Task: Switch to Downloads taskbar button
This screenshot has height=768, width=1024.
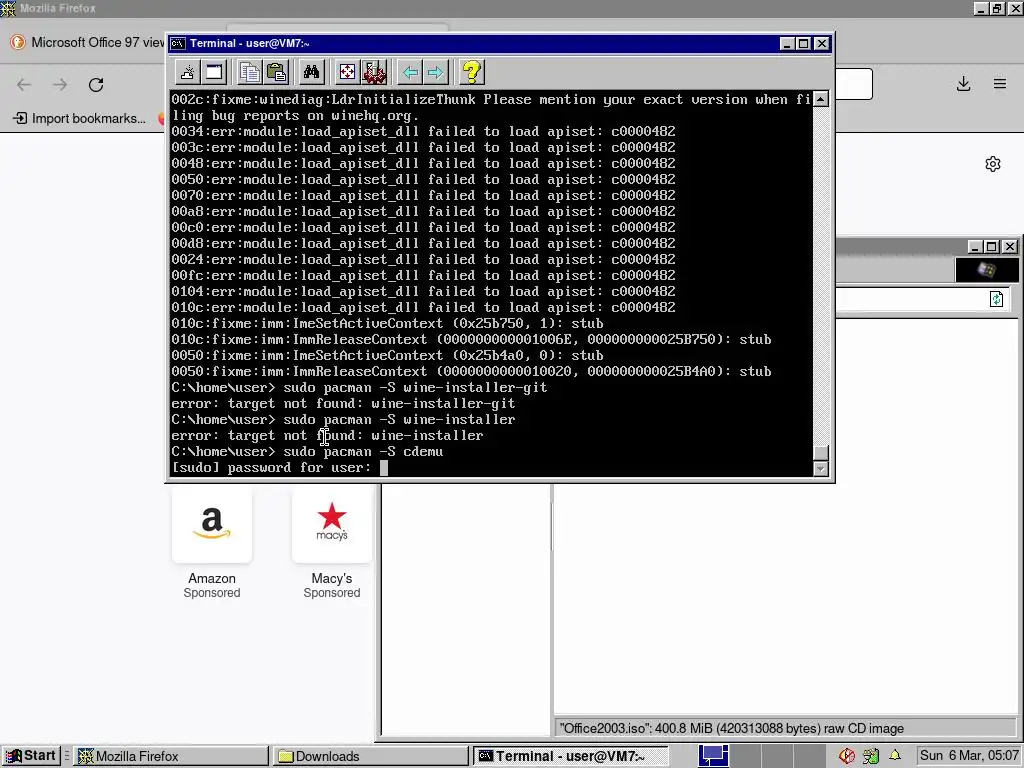Action: (371, 756)
